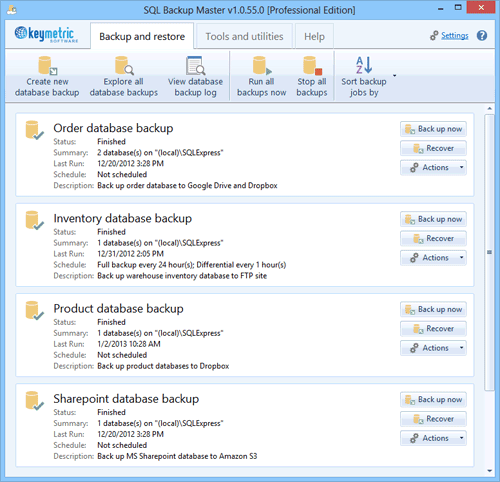Recover the Order database backup
The height and width of the screenshot is (482, 500).
click(x=433, y=148)
